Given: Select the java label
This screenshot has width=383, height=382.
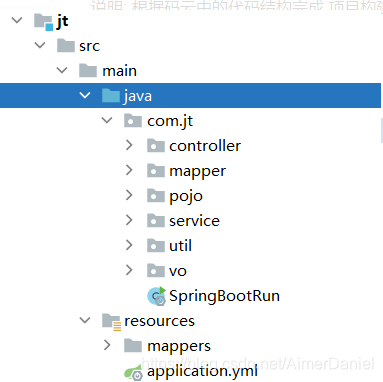Looking at the screenshot, I should click(x=138, y=97).
